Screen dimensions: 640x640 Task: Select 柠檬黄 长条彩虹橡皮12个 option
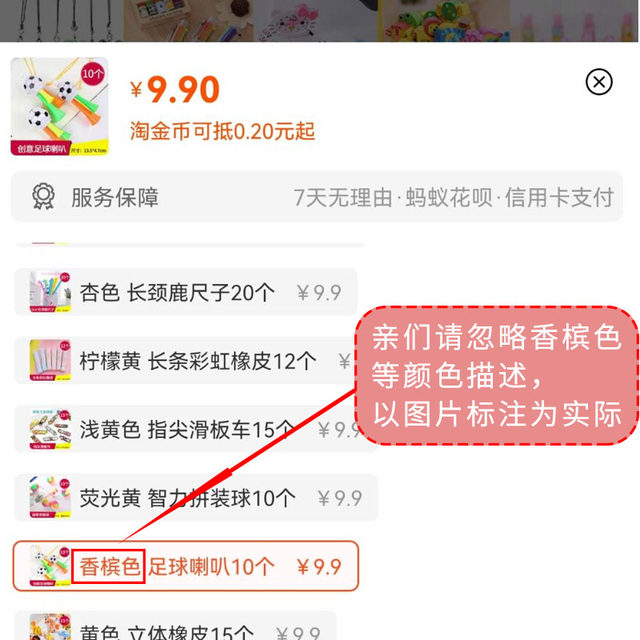click(186, 360)
